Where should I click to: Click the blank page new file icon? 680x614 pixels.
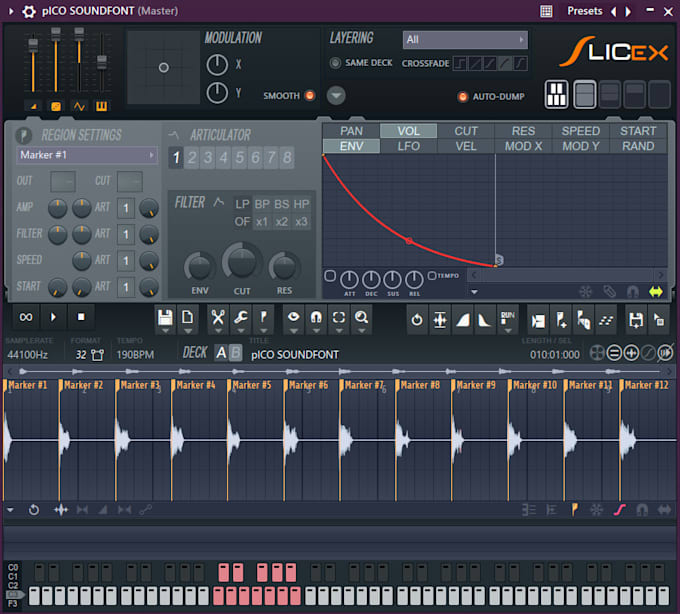click(x=188, y=317)
